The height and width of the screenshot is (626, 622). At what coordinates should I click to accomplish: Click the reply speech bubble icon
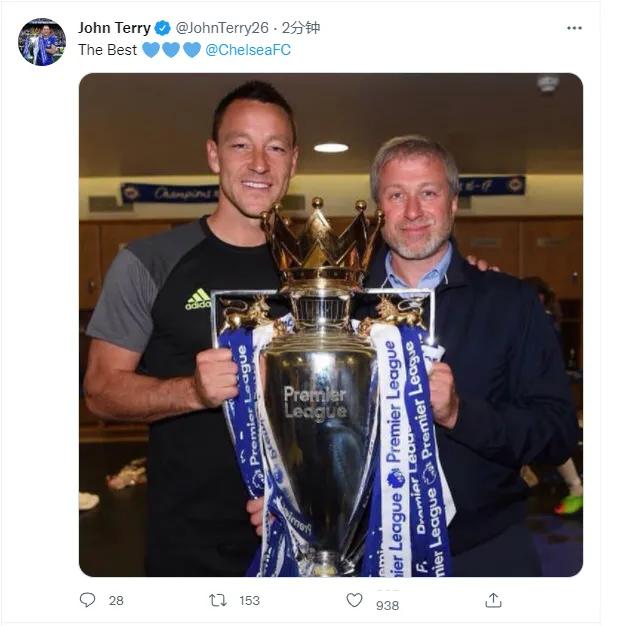tap(88, 600)
